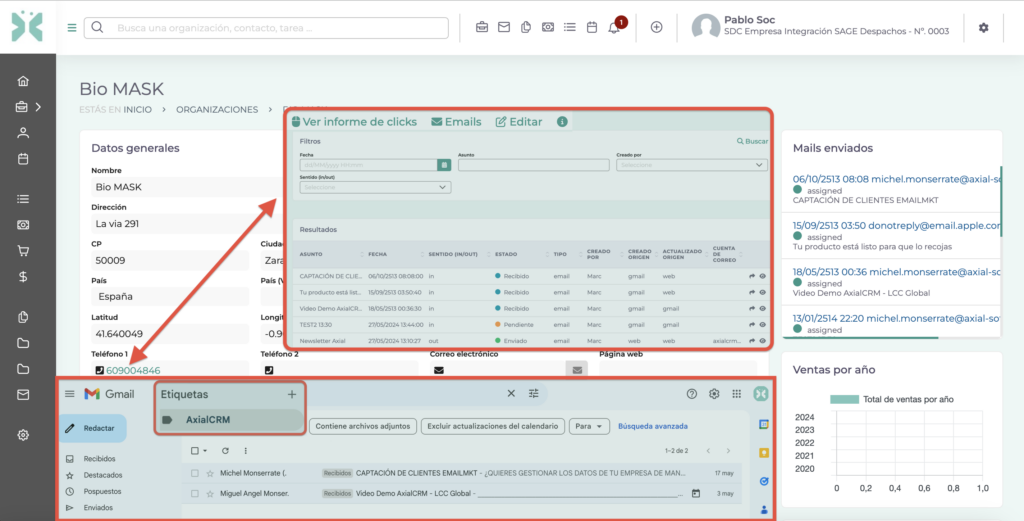View Newsletter Axial row with eye icon
Image resolution: width=1024 pixels, height=521 pixels.
[x=763, y=341]
